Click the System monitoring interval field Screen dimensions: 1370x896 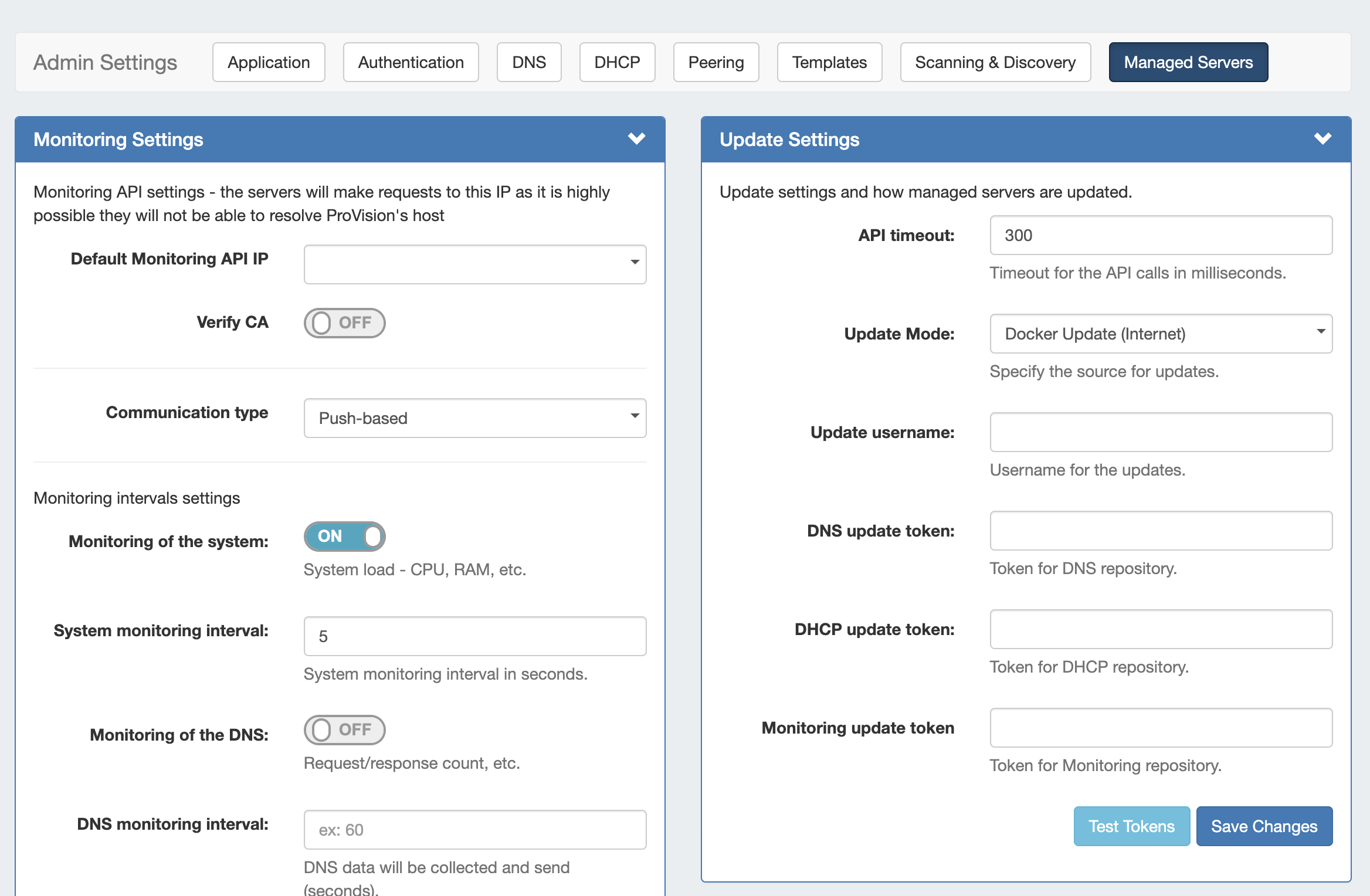tap(474, 636)
